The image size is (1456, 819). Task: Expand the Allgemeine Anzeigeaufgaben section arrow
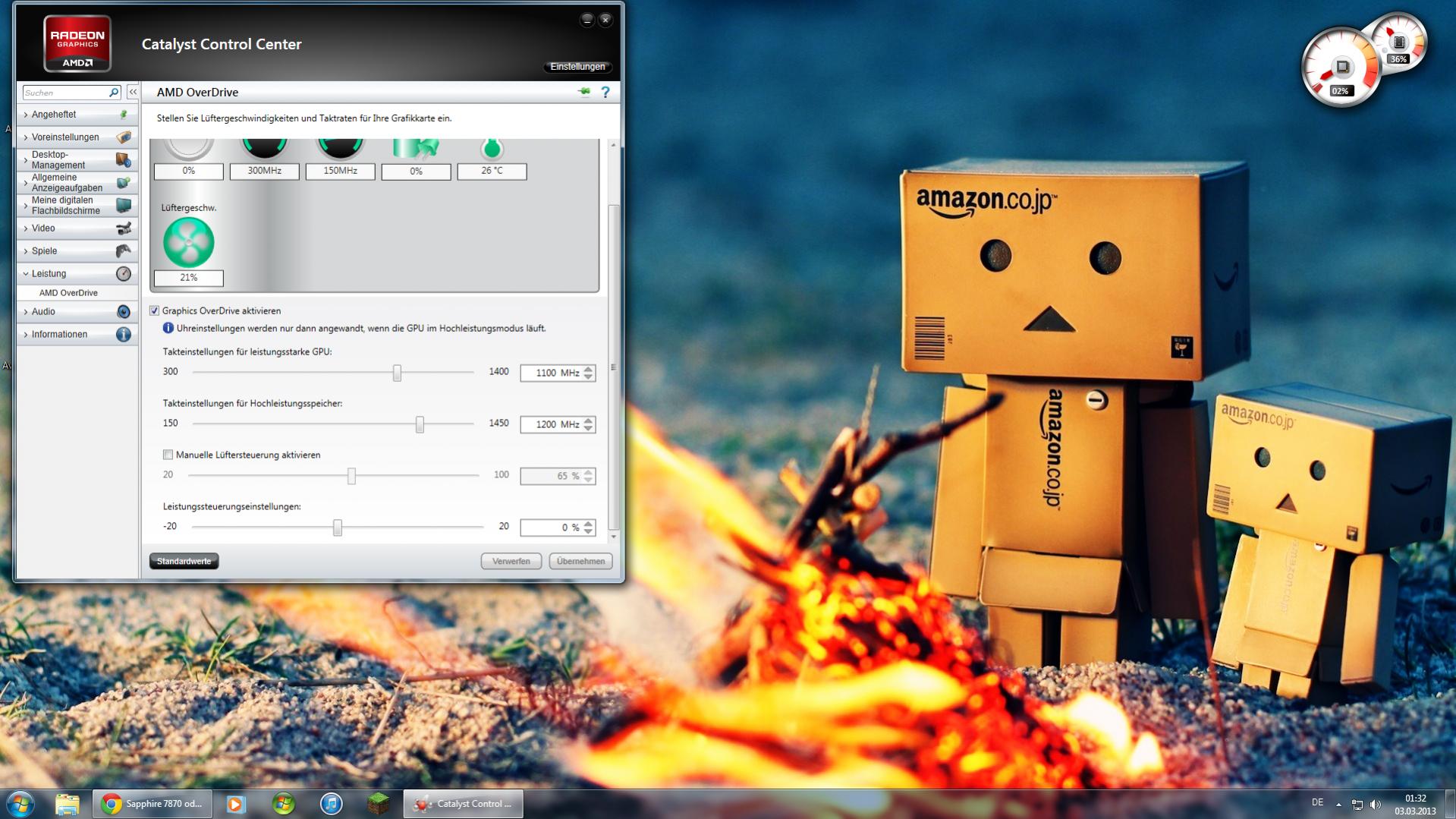coord(26,183)
